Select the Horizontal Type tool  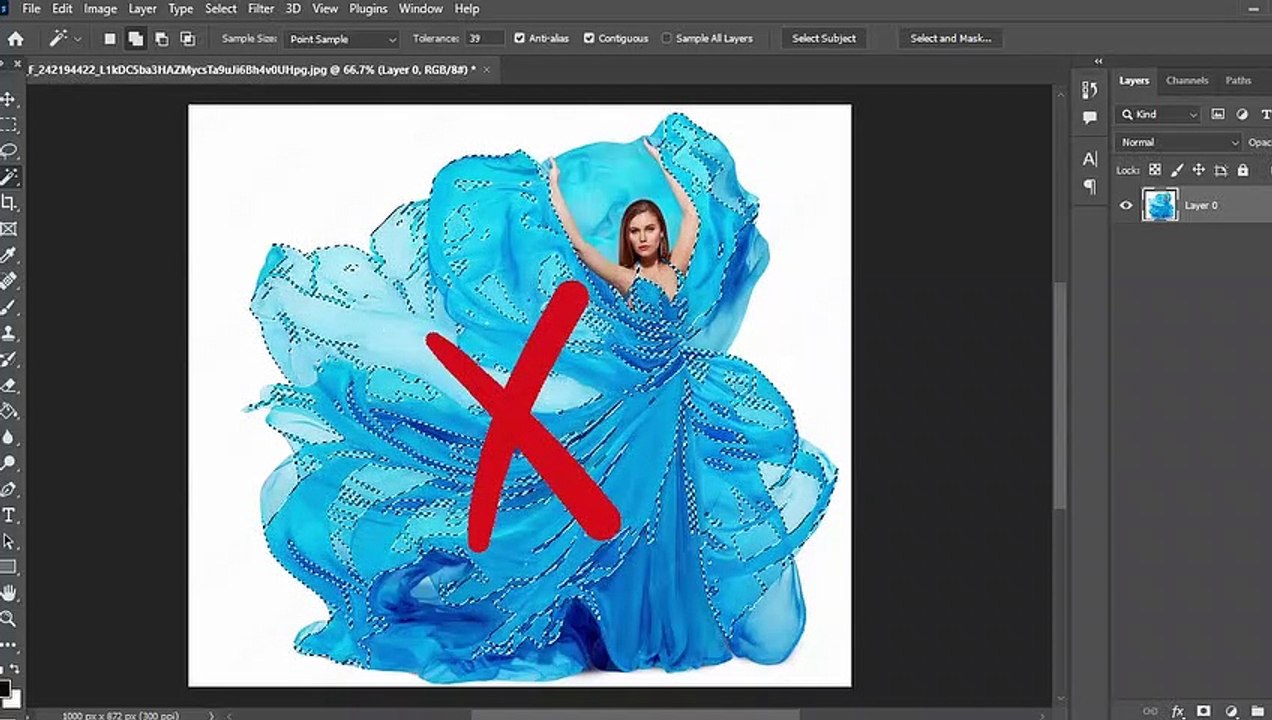(9, 515)
